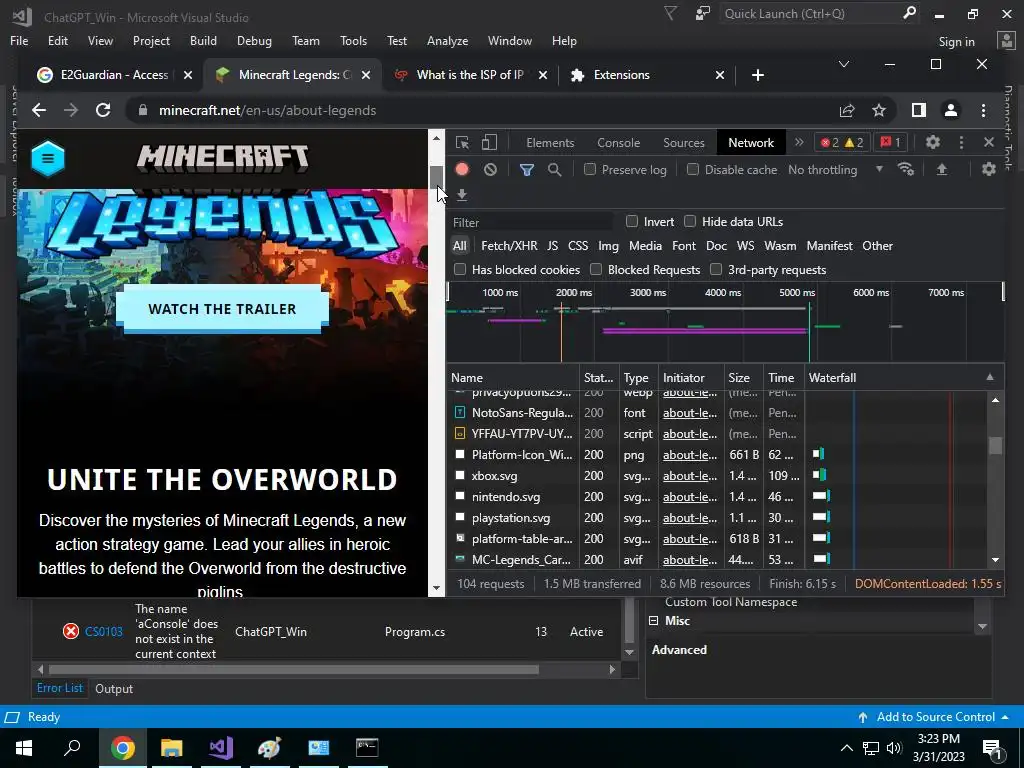The height and width of the screenshot is (768, 1024).
Task: Click the network request list scrollbar thumb
Action: [995, 445]
